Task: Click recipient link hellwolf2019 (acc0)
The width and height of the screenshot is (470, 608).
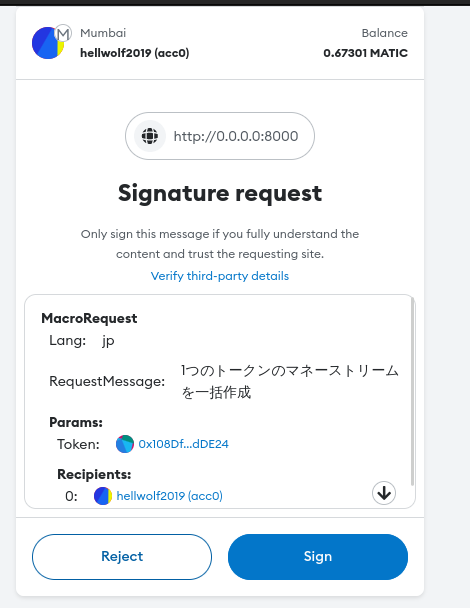Action: pos(169,496)
